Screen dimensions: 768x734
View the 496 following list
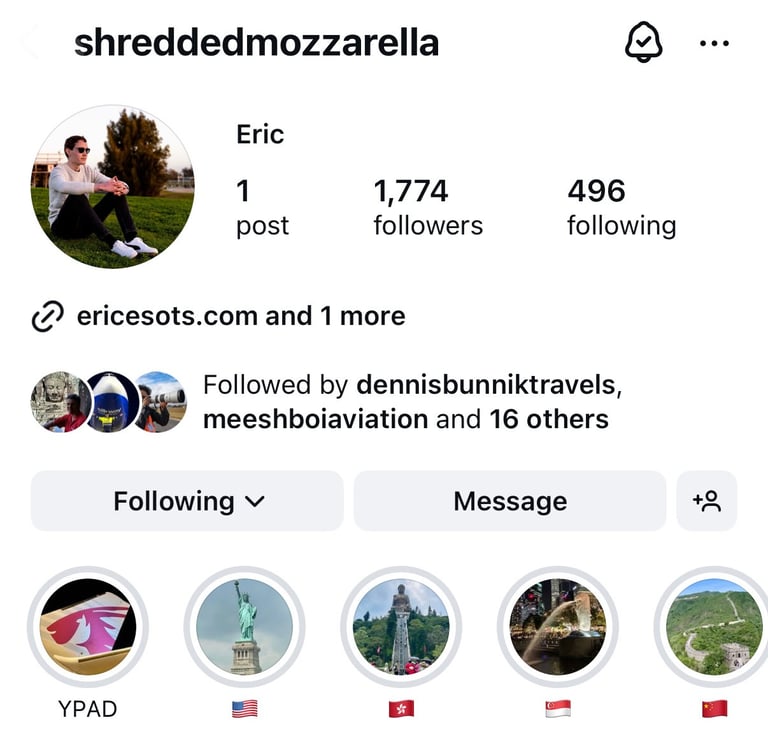[x=622, y=208]
